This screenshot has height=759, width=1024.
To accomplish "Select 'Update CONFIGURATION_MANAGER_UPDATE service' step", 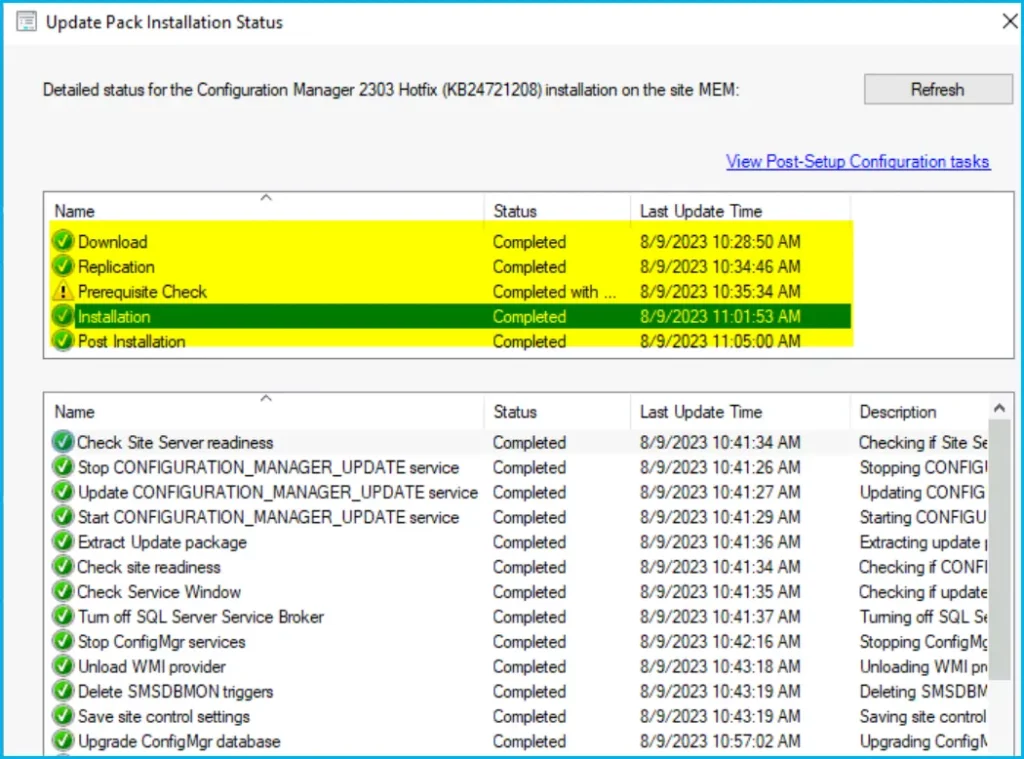I will pyautogui.click(x=278, y=492).
